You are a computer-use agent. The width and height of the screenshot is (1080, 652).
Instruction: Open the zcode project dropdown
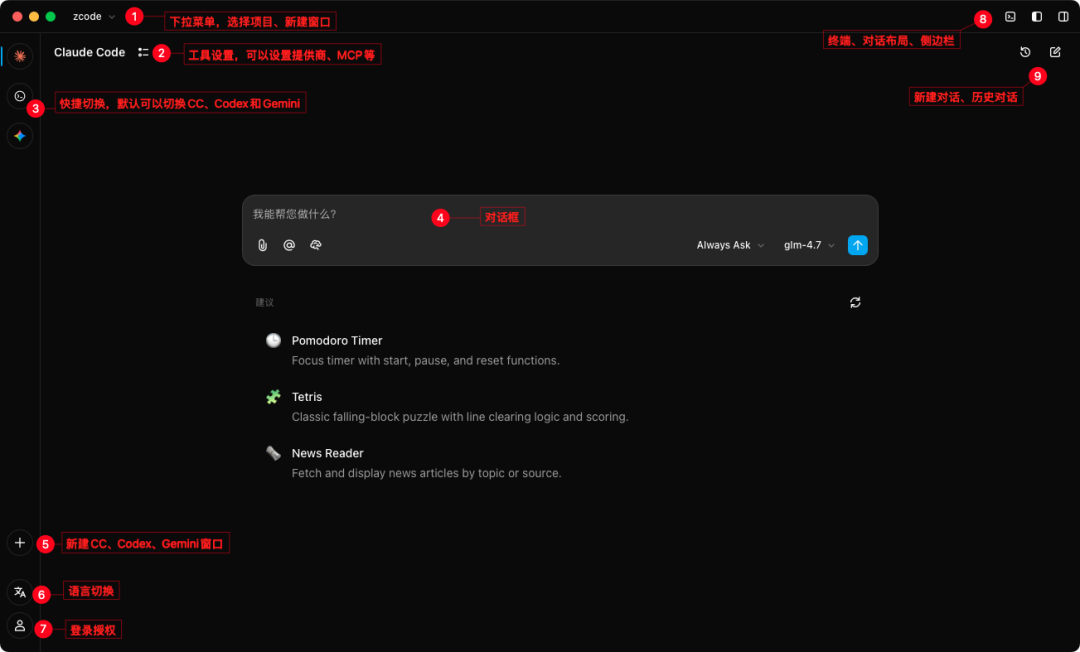(x=94, y=17)
